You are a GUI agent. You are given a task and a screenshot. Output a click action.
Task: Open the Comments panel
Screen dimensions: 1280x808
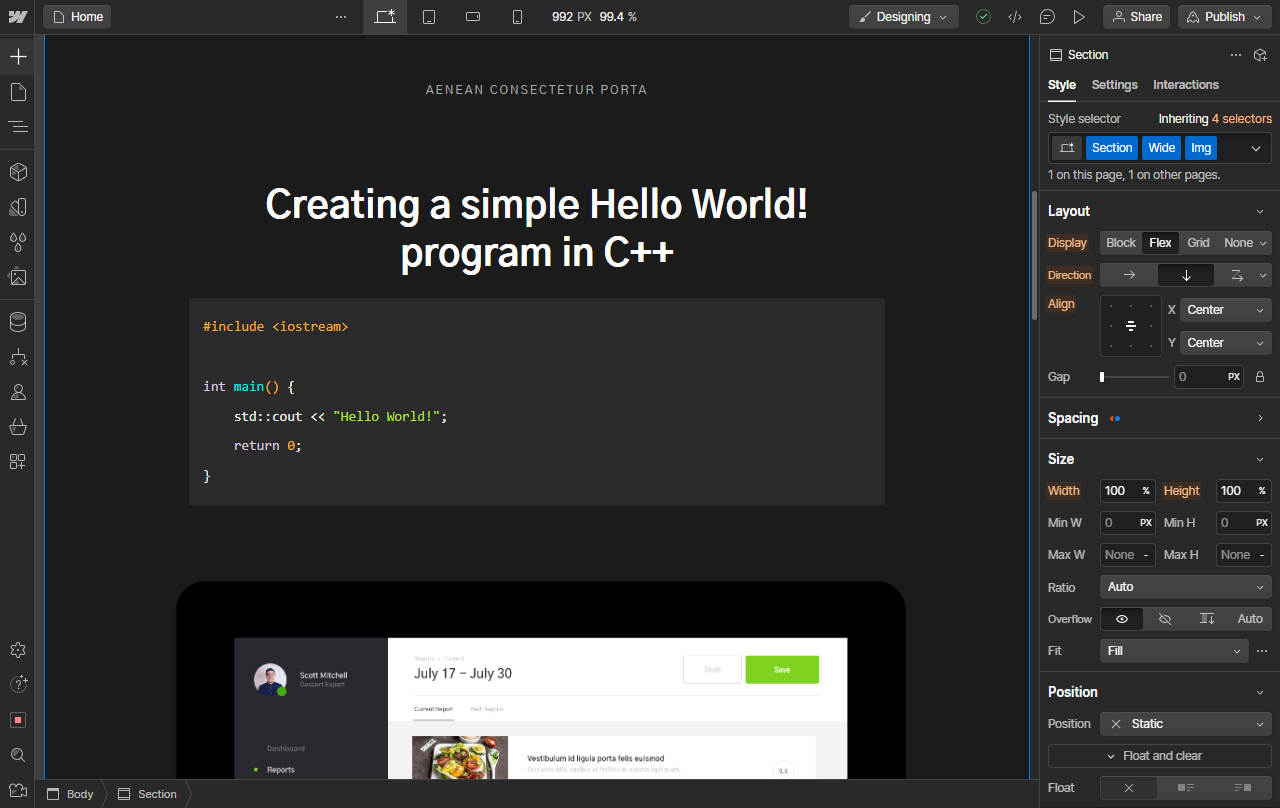(x=1047, y=16)
